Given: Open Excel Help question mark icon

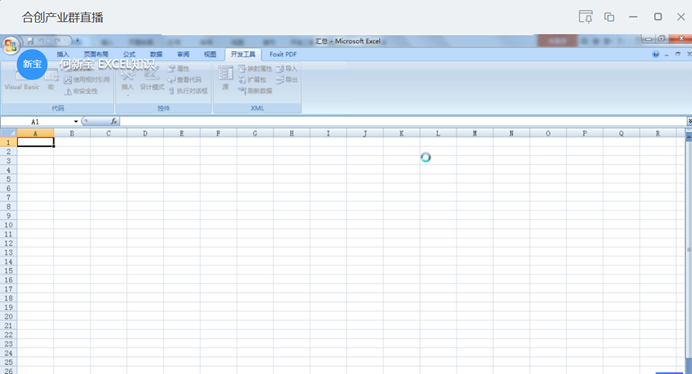Looking at the screenshot, I should tap(656, 54).
